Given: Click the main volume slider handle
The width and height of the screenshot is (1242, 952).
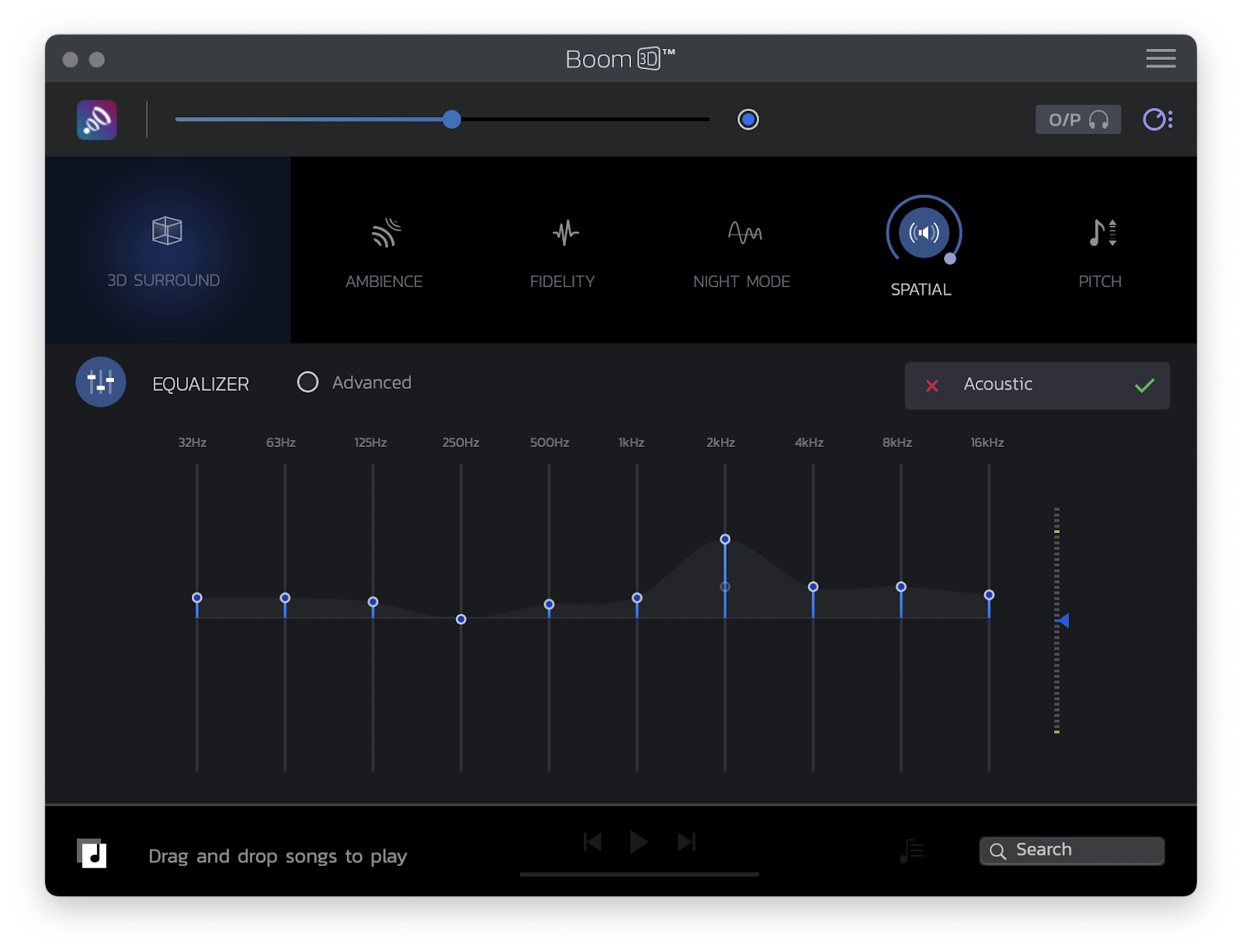Looking at the screenshot, I should (x=452, y=119).
